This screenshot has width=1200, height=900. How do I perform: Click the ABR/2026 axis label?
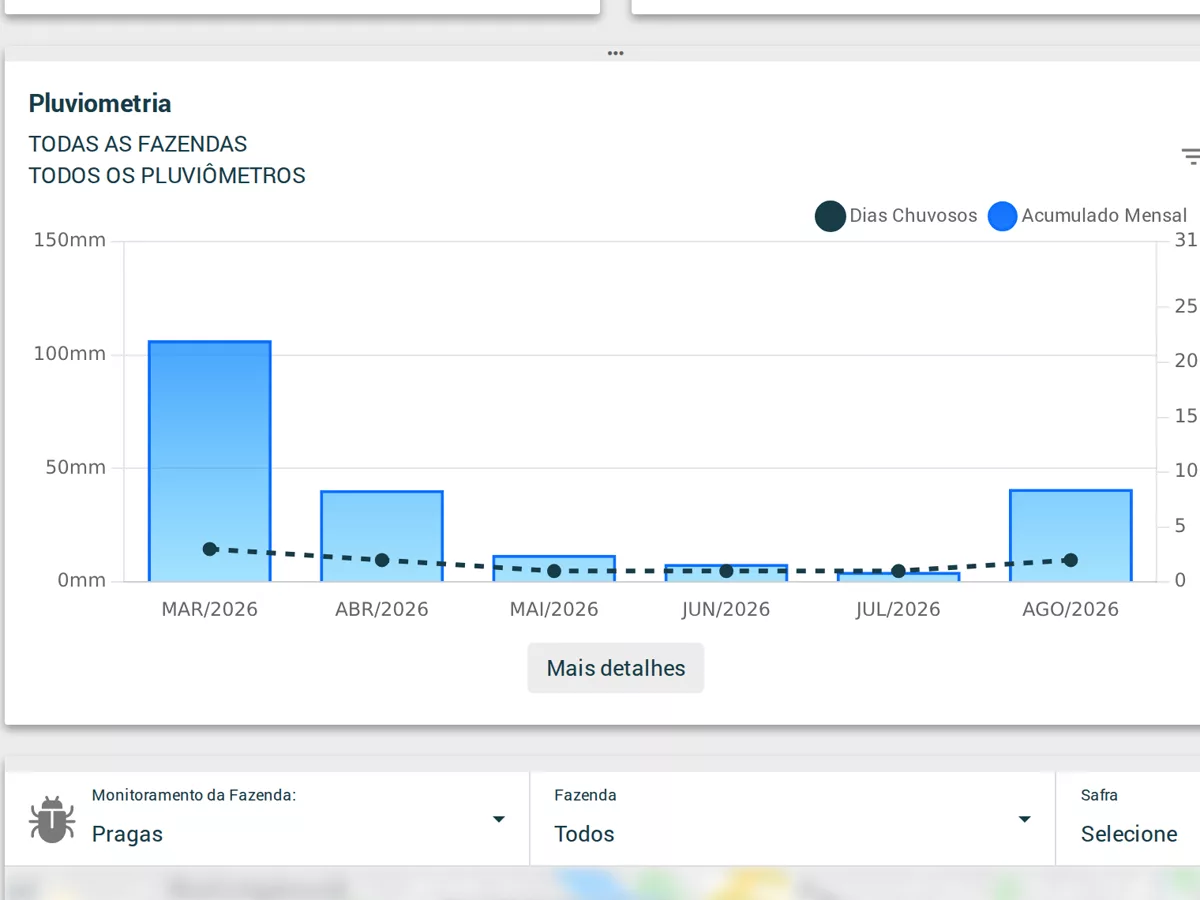tap(382, 609)
